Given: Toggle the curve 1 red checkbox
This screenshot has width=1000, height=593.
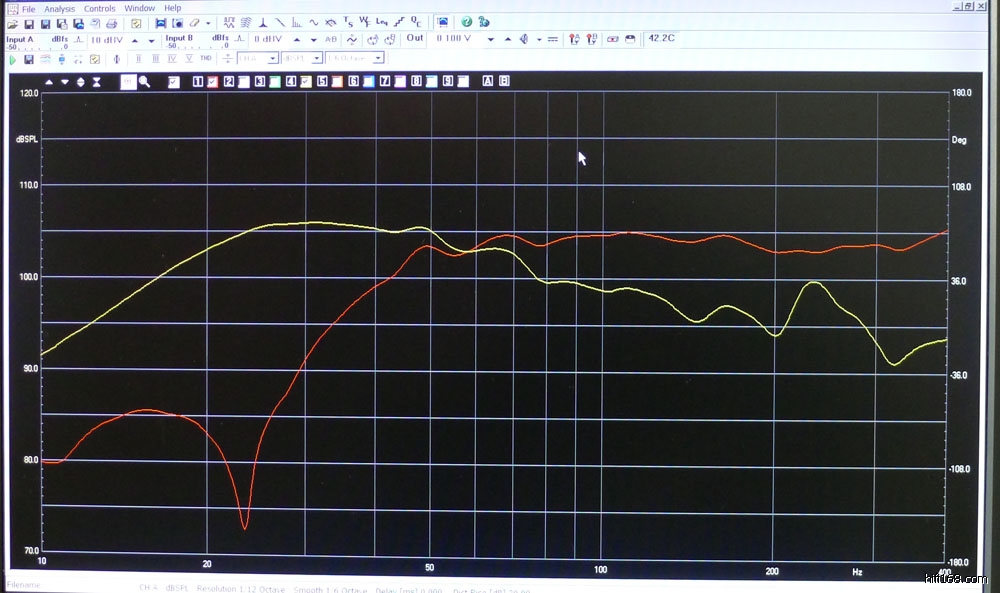Looking at the screenshot, I should pos(212,82).
